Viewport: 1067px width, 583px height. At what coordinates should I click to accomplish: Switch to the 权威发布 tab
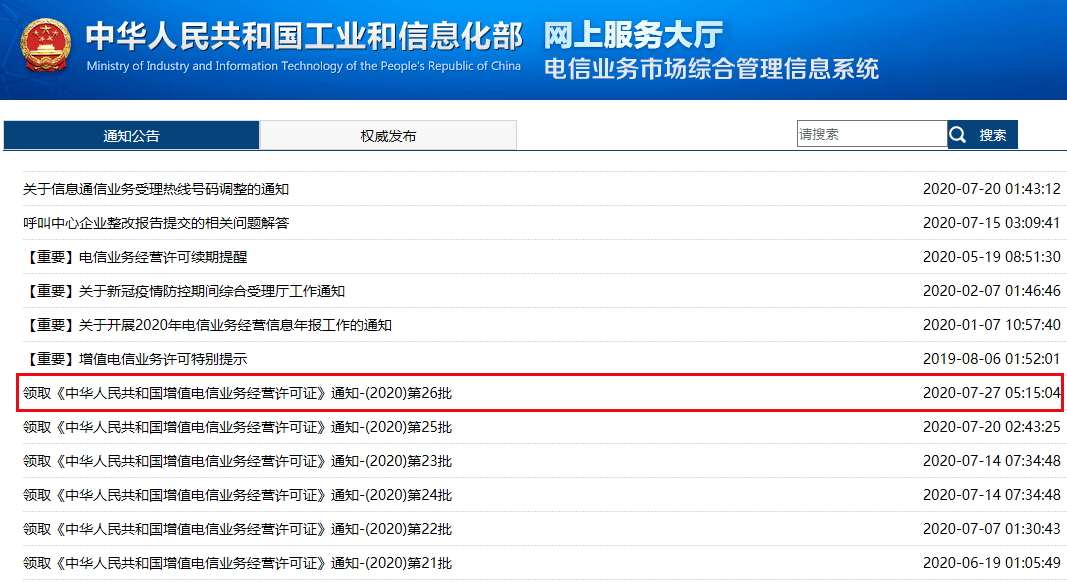(x=388, y=135)
